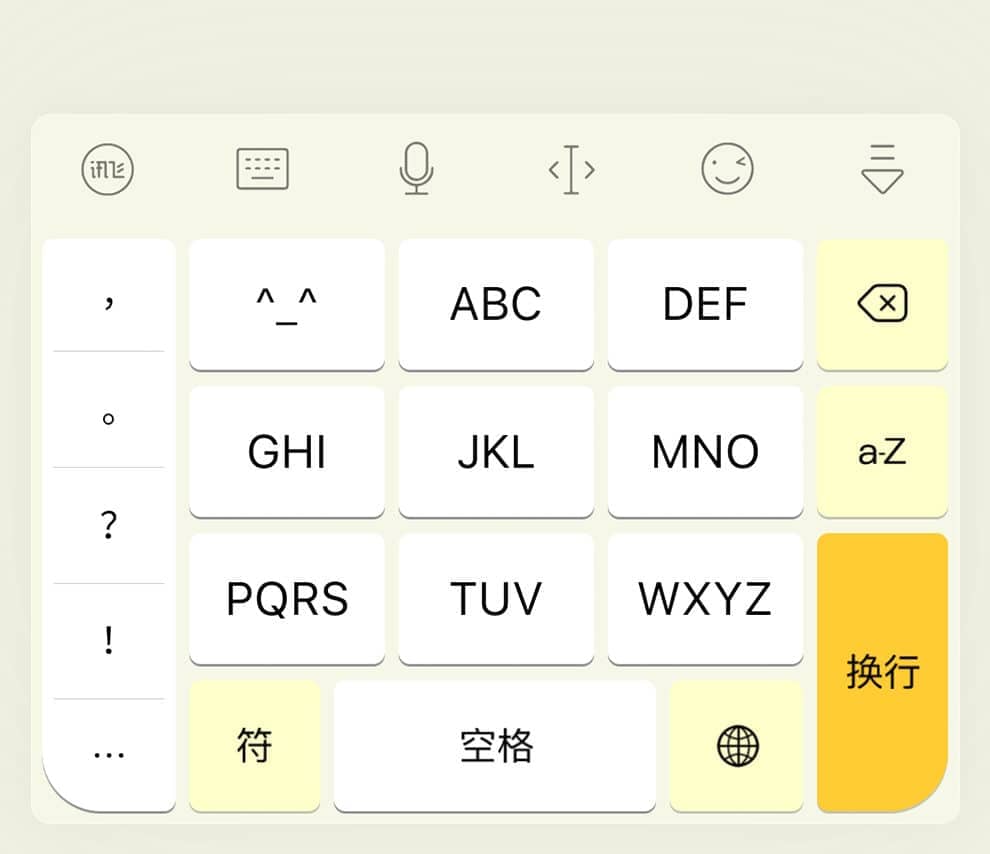Toggle the a-Z case switch key
990x854 pixels.
[x=882, y=452]
